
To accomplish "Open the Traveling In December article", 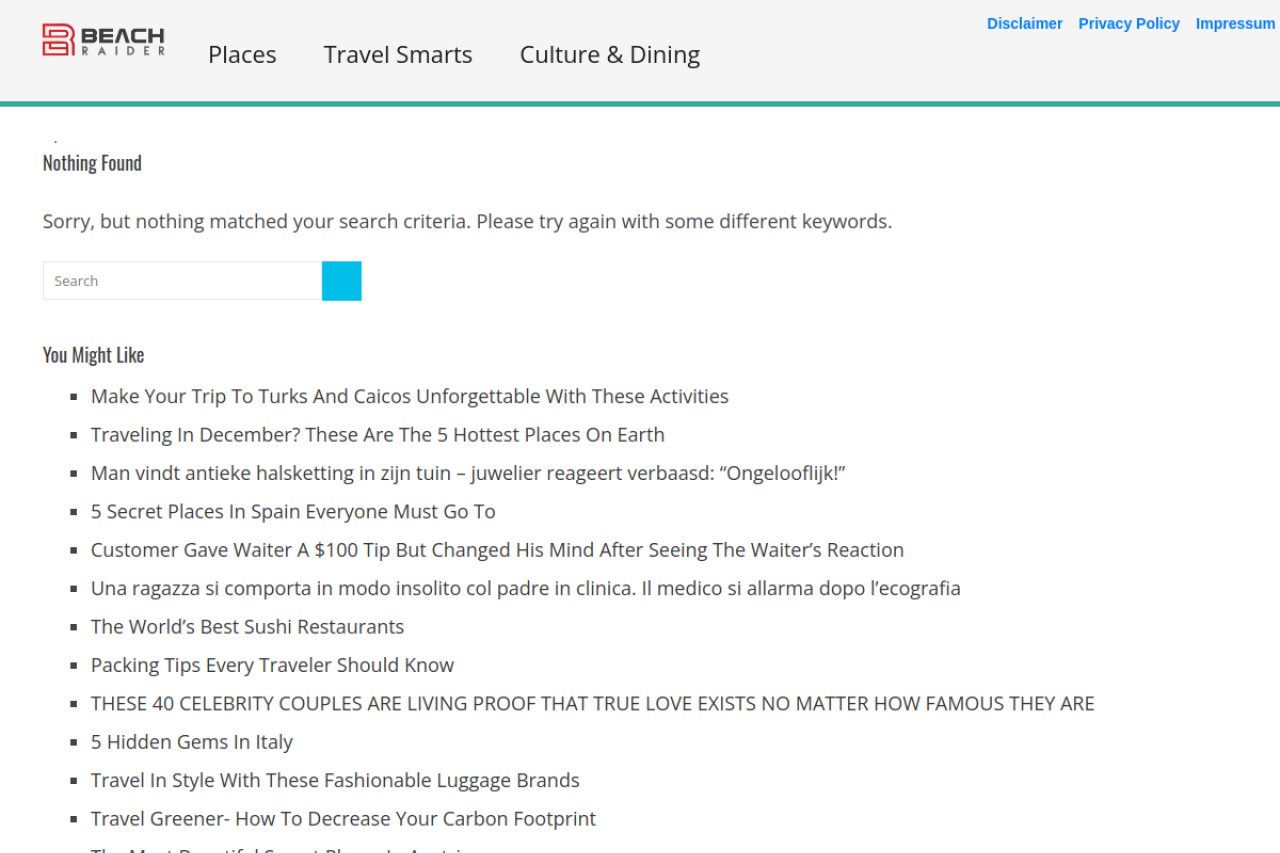I will pos(377,435).
